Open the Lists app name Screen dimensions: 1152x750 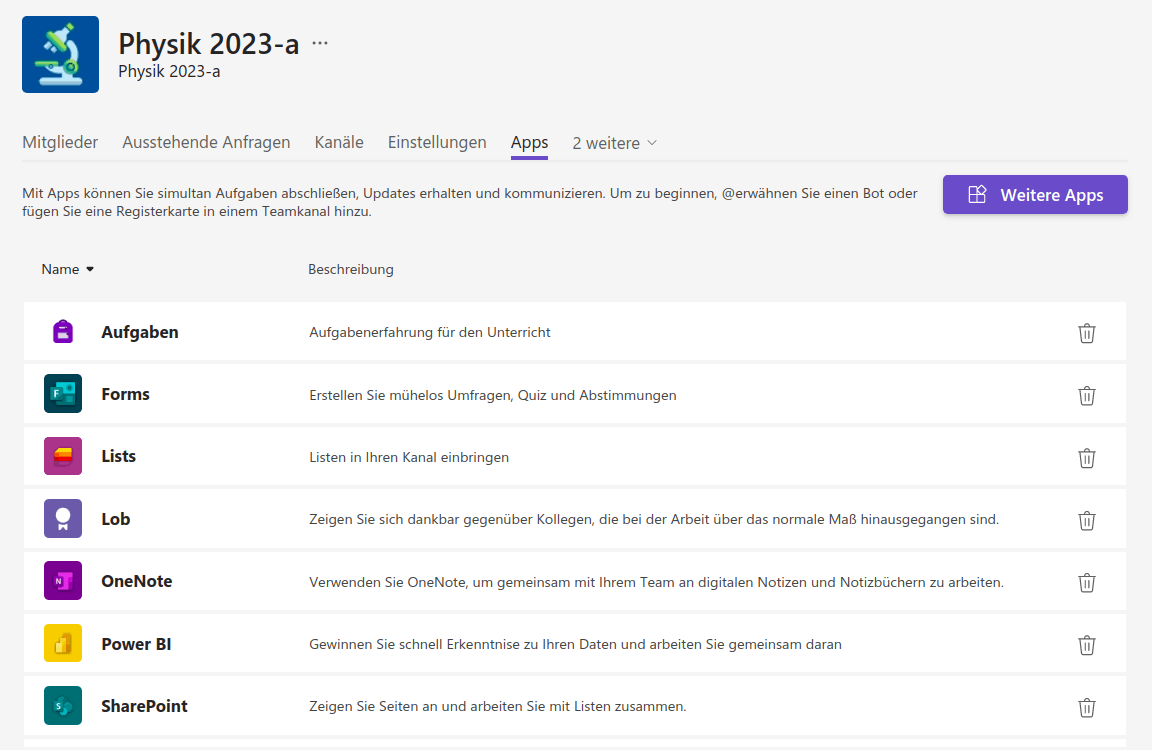click(x=118, y=456)
